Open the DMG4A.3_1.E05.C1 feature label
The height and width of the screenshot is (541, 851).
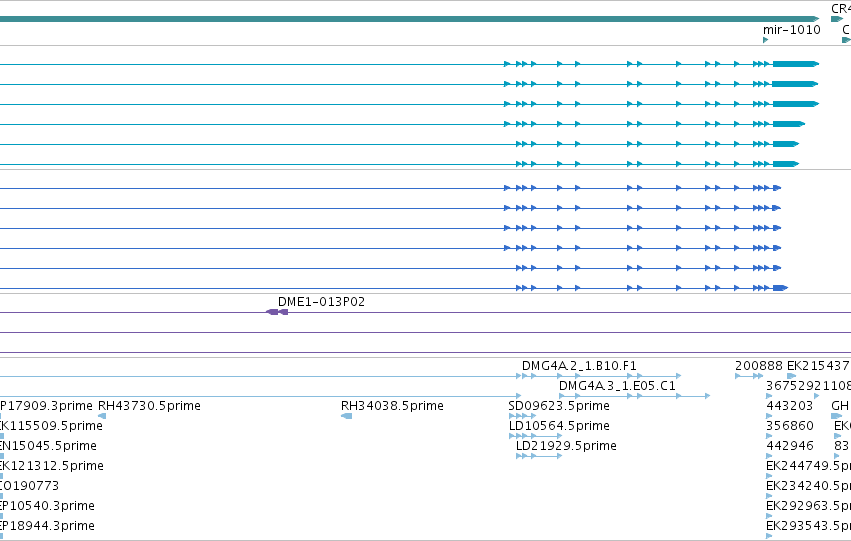click(617, 386)
